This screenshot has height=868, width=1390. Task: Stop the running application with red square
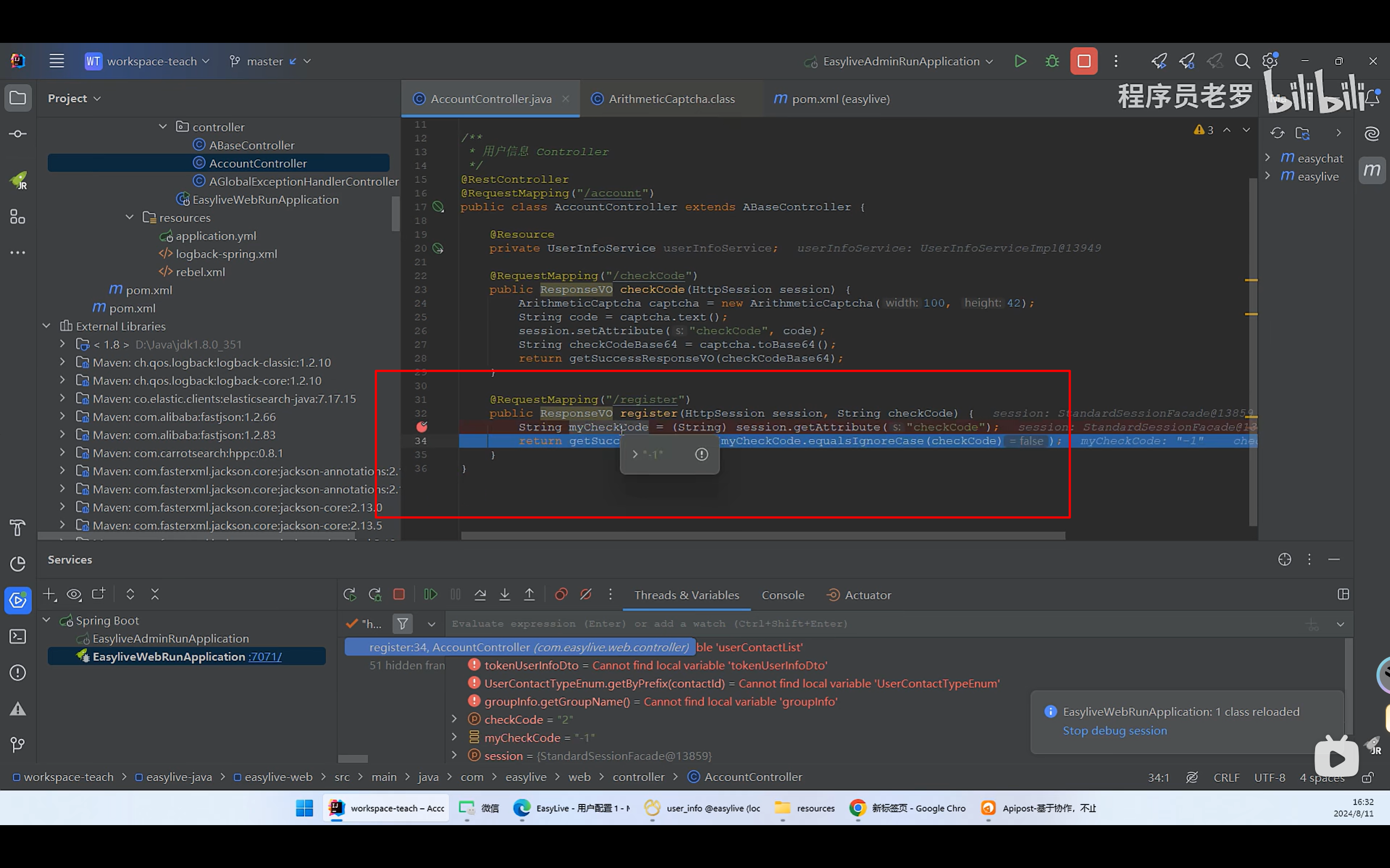1083,61
